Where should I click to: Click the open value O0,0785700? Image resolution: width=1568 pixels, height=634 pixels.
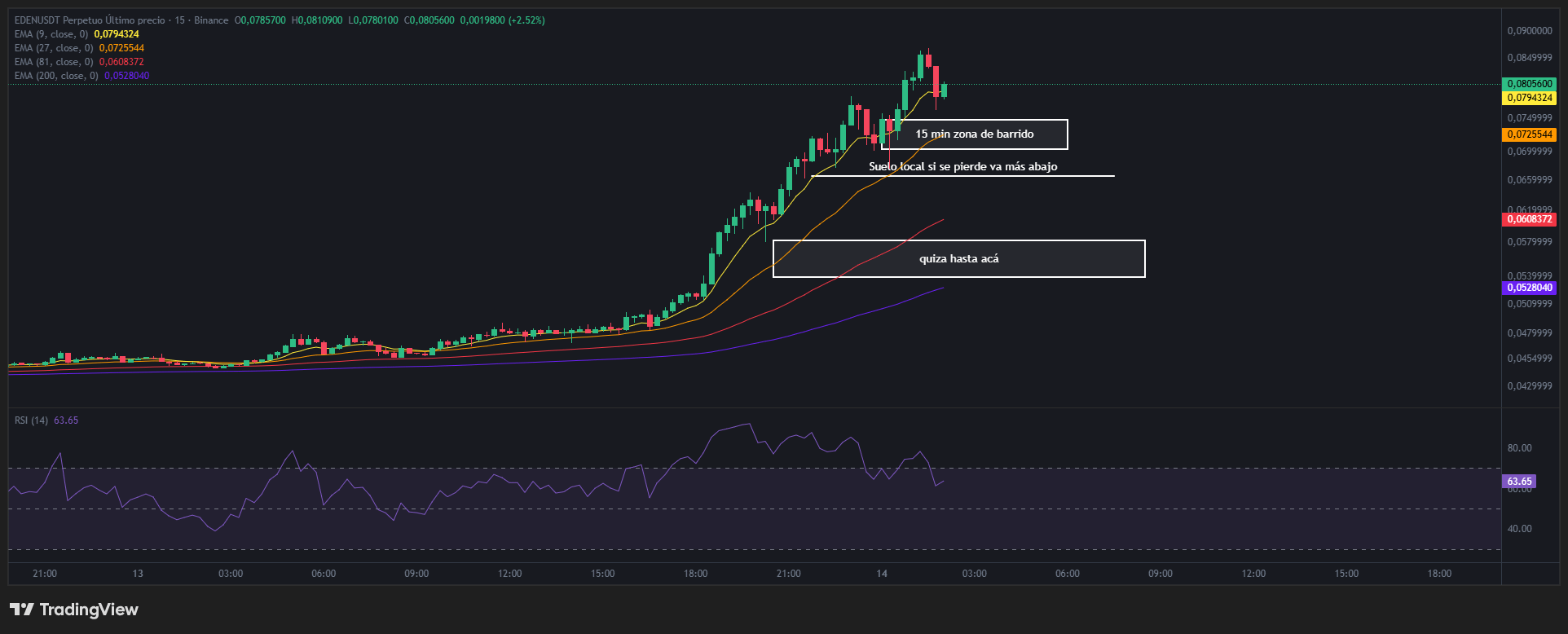click(260, 20)
